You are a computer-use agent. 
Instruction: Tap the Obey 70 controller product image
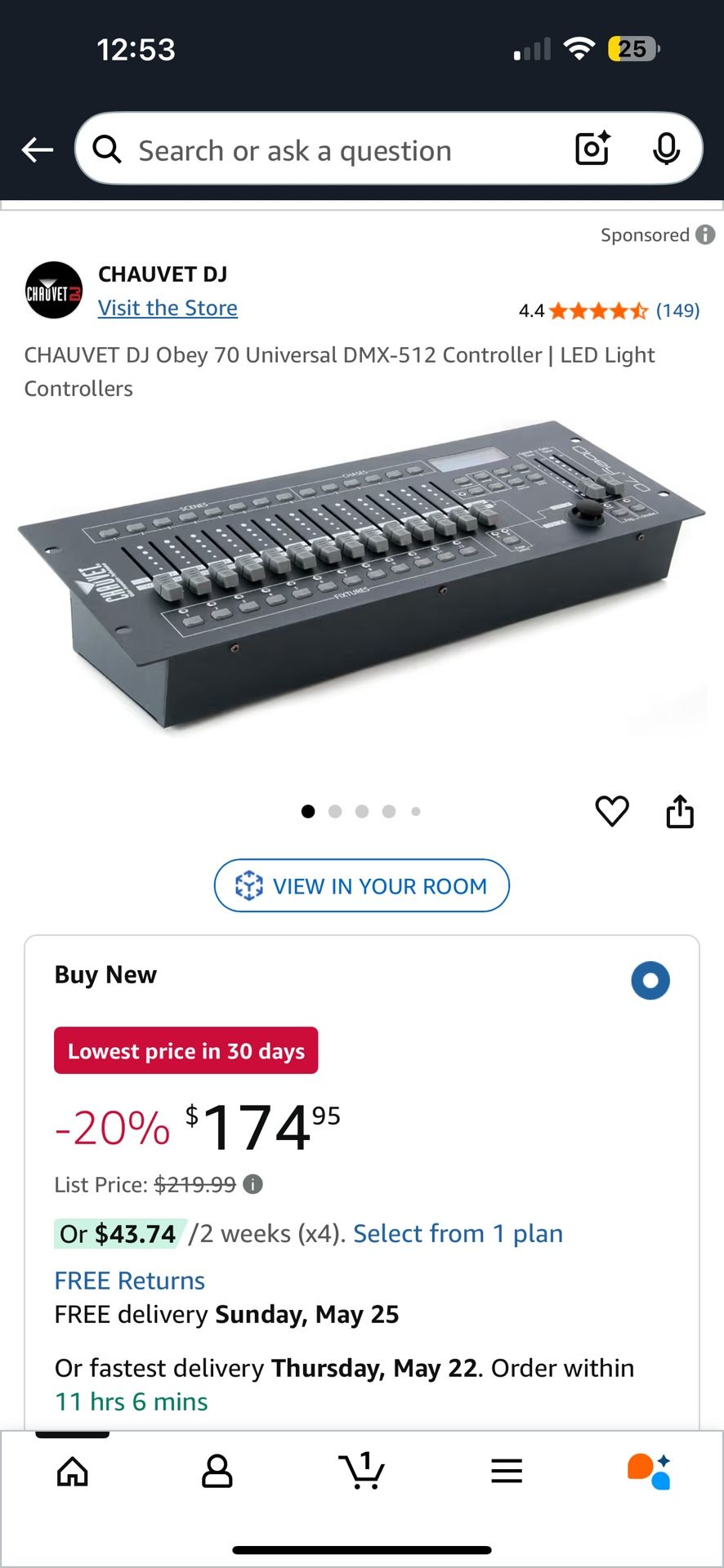[x=361, y=576]
